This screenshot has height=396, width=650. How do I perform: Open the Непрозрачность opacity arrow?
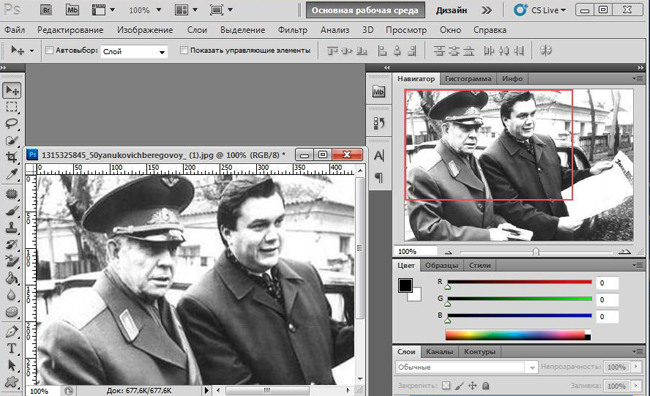tap(635, 367)
